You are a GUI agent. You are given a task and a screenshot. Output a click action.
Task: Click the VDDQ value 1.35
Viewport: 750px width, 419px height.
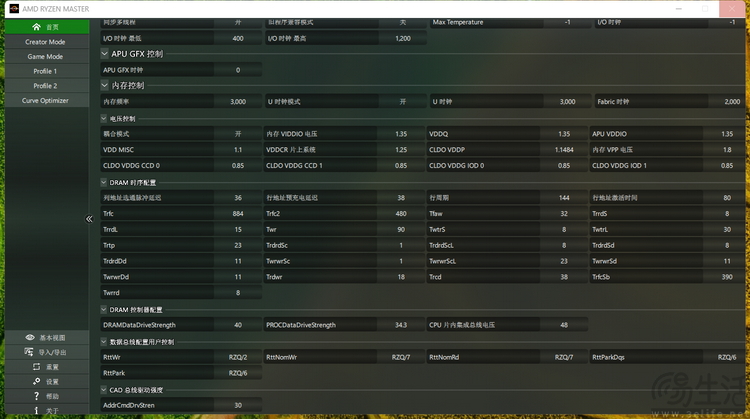tap(564, 134)
